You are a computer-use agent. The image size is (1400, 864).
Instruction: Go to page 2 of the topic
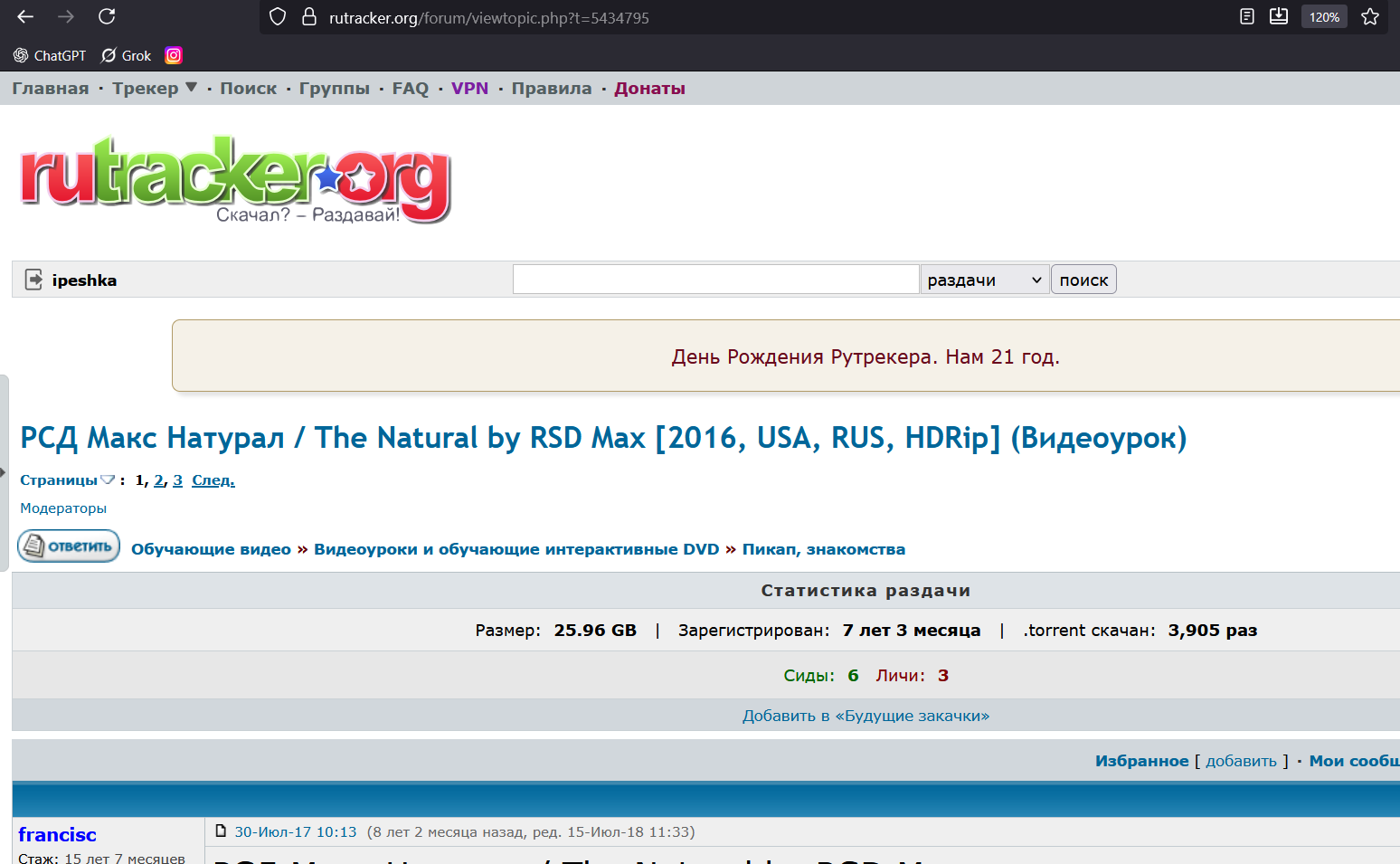159,480
